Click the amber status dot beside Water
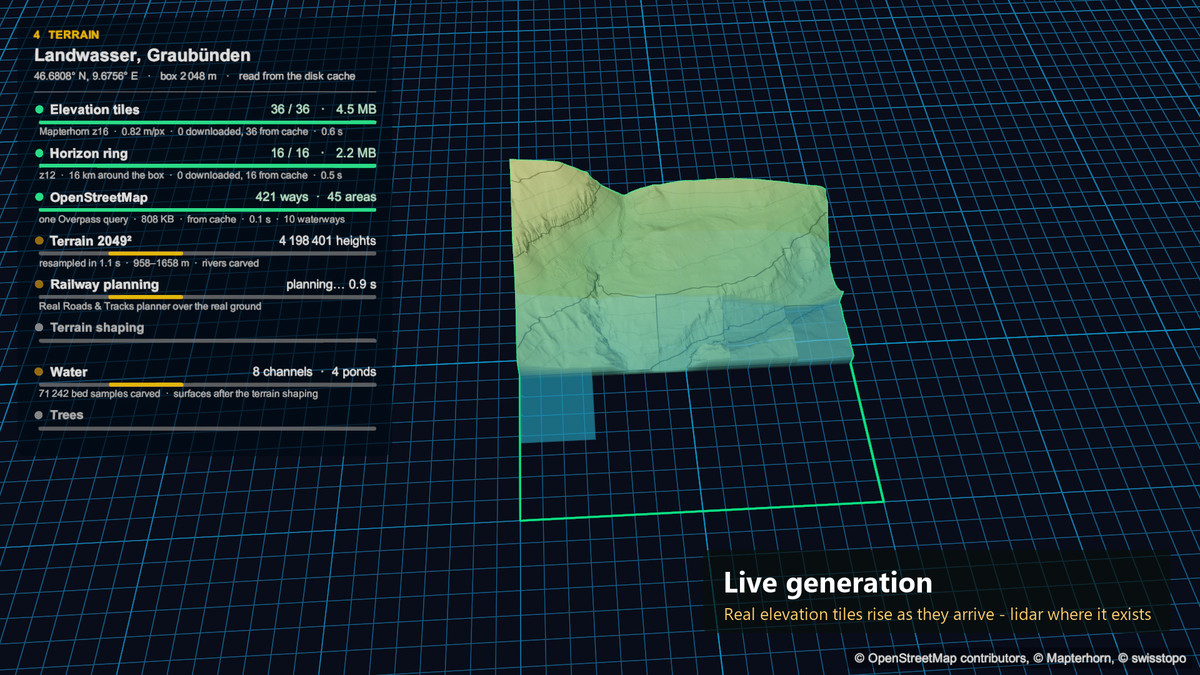 (39, 372)
